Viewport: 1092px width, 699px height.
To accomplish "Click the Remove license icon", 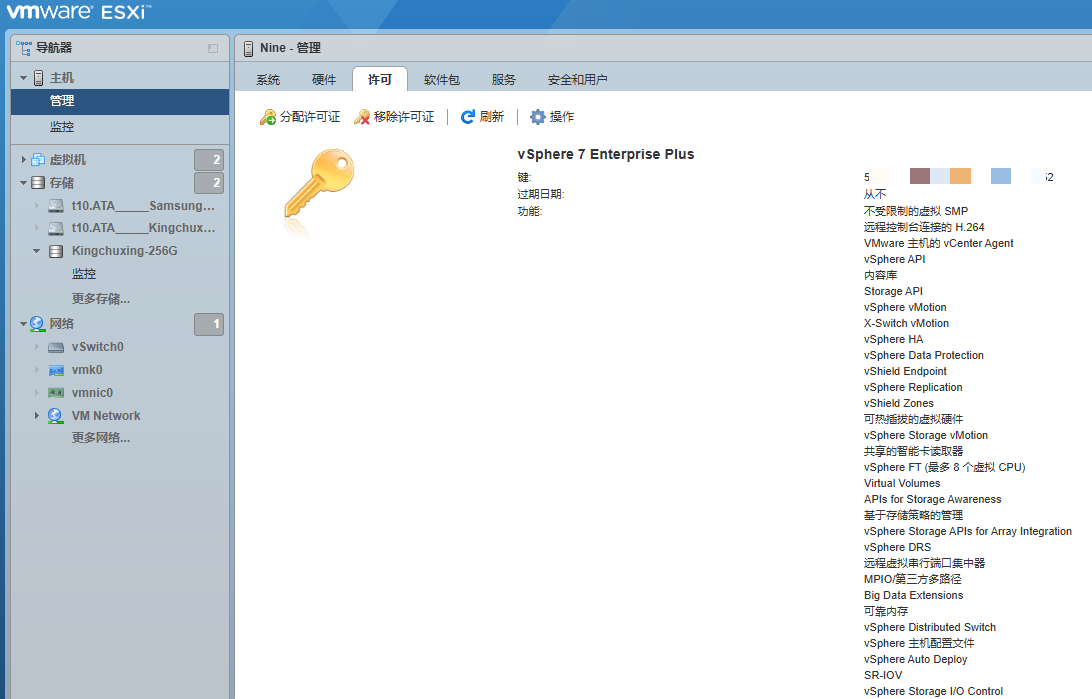I will coord(362,117).
